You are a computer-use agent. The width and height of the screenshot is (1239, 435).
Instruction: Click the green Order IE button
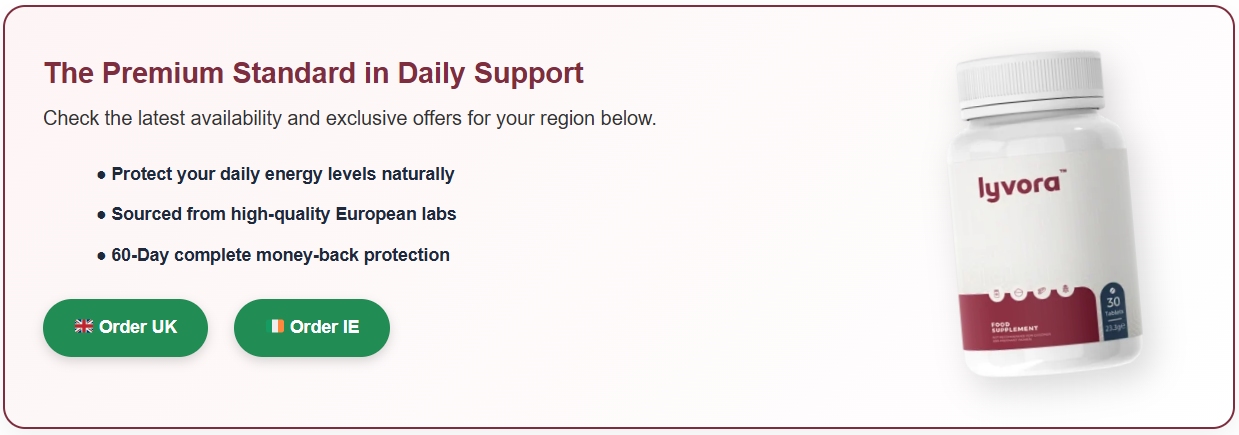coord(312,327)
